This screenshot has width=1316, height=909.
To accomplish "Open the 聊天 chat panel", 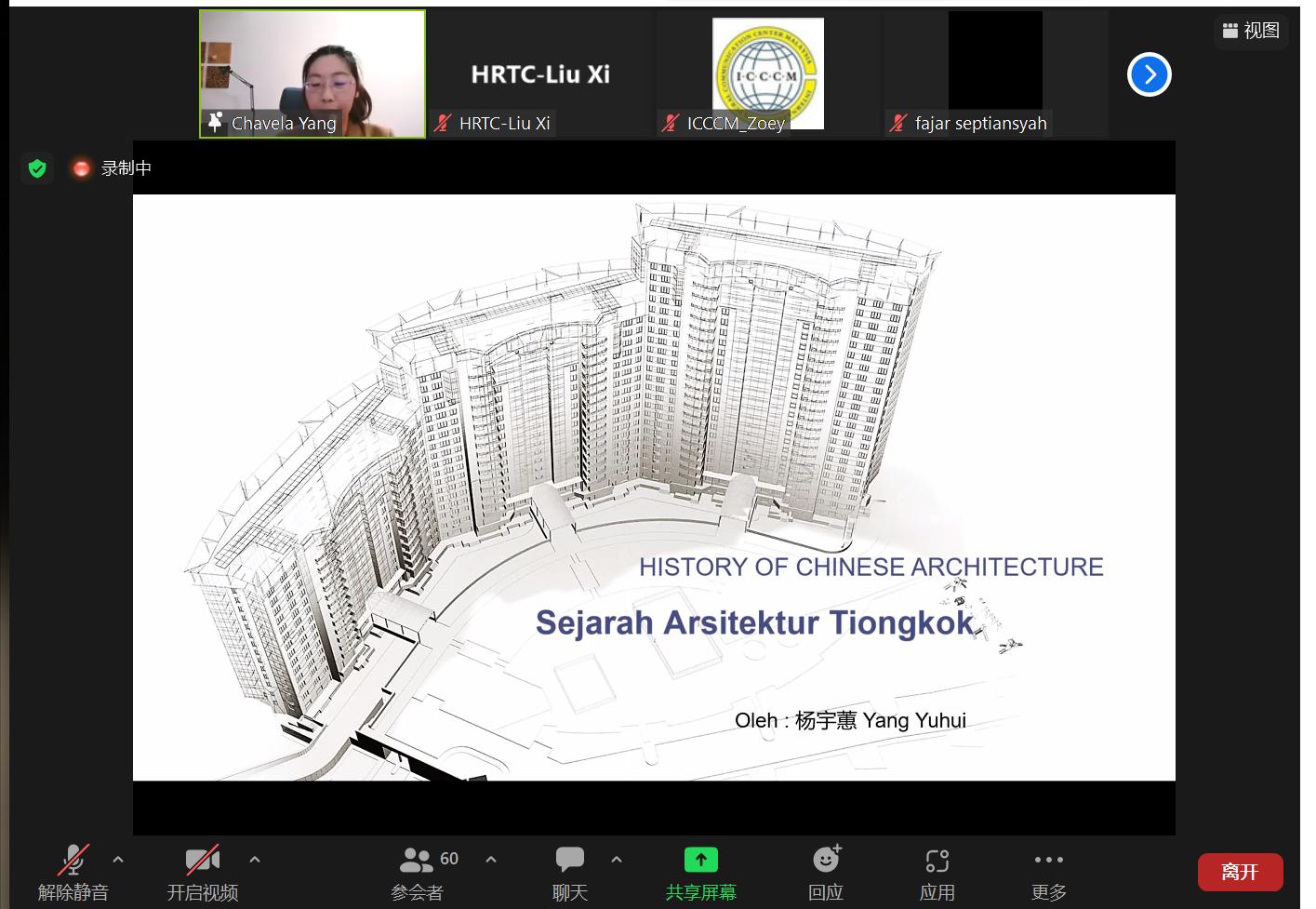I will [569, 872].
